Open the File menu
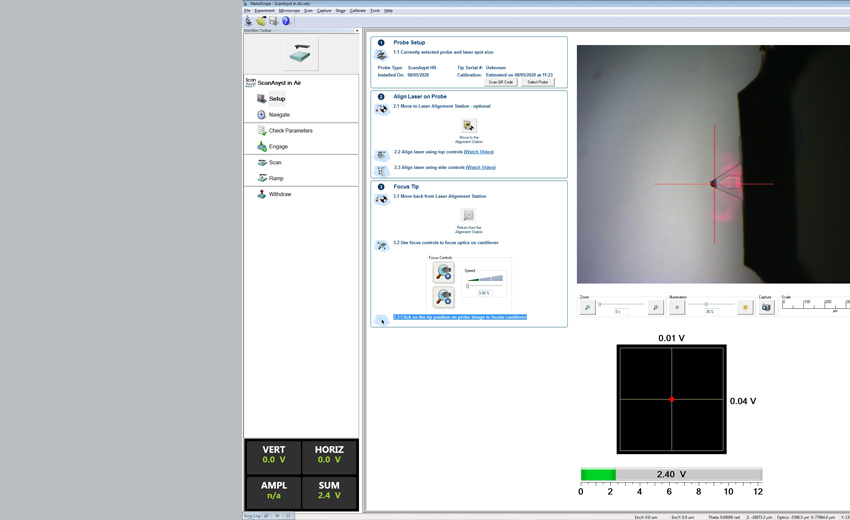850x520 pixels. pyautogui.click(x=247, y=11)
